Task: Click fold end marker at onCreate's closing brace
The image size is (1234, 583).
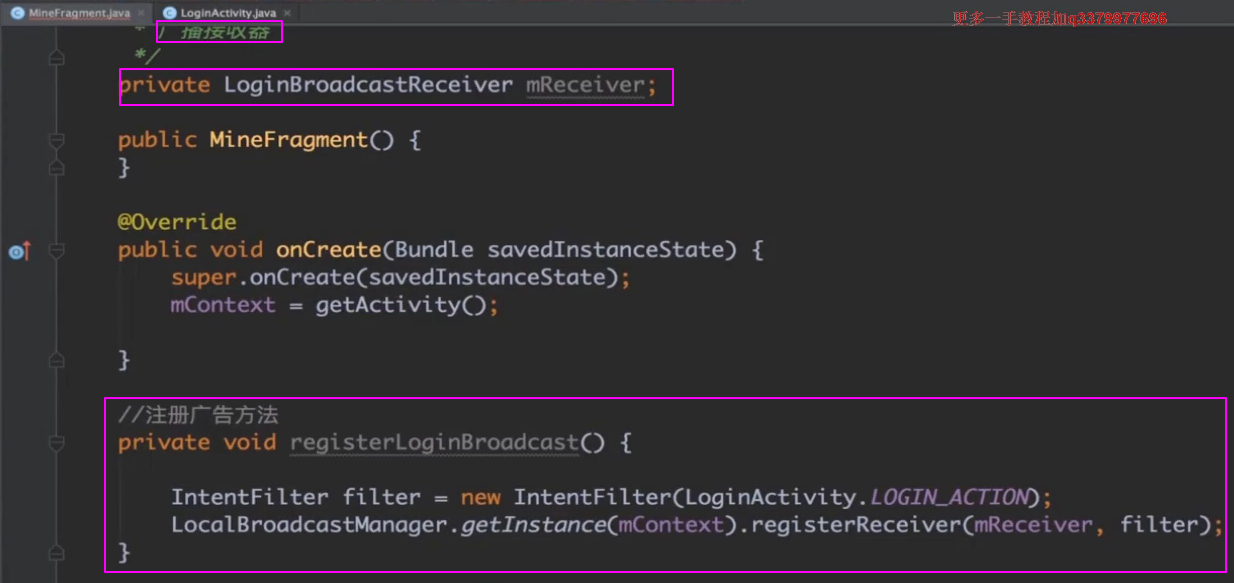Action: tap(57, 360)
